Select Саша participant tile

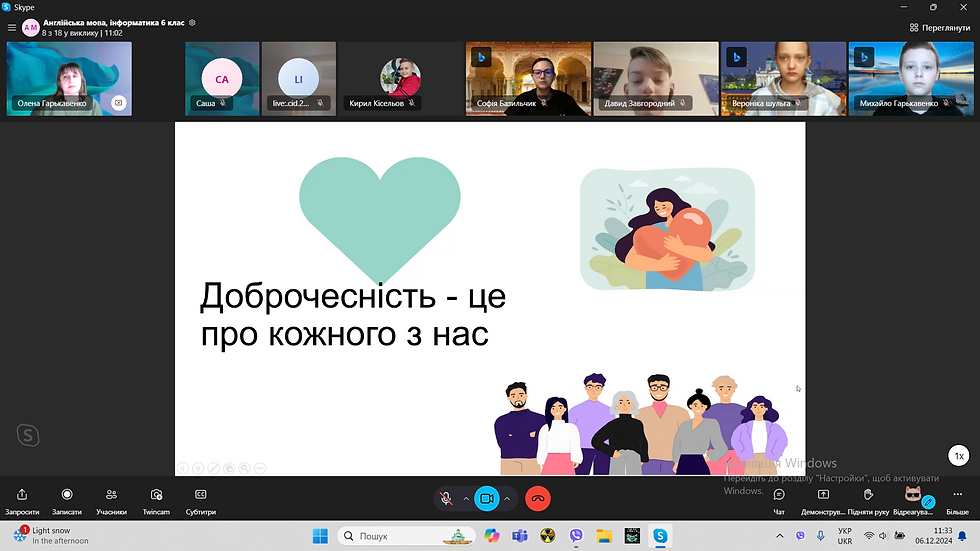coord(222,79)
